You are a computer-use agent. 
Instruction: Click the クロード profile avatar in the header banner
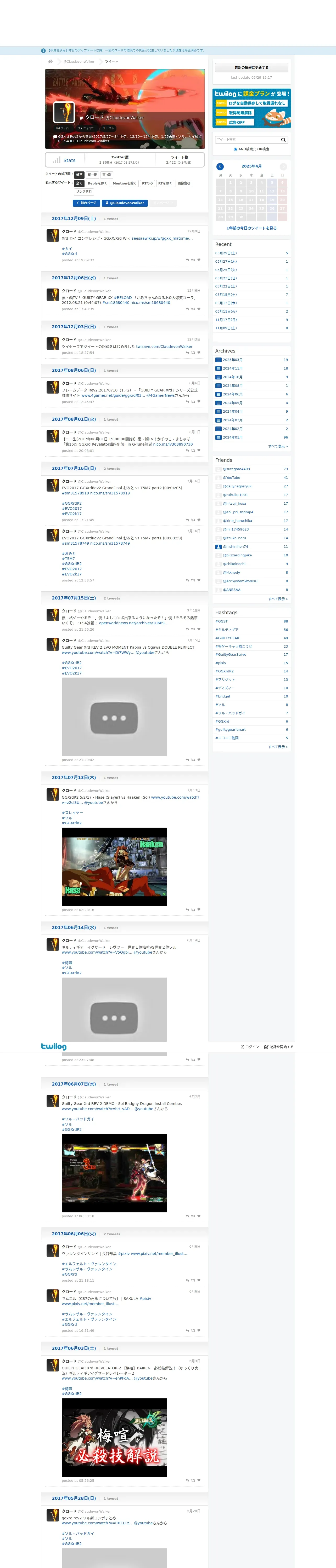(64, 112)
